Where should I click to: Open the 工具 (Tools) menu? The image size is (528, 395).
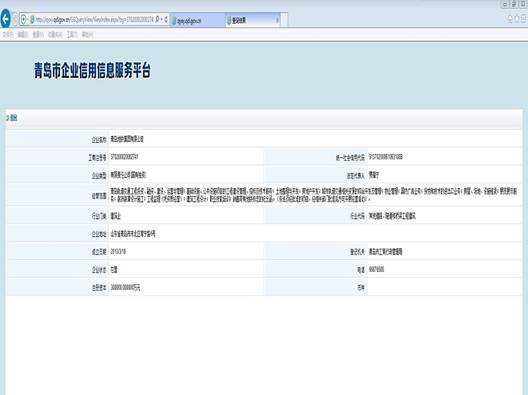(72, 35)
